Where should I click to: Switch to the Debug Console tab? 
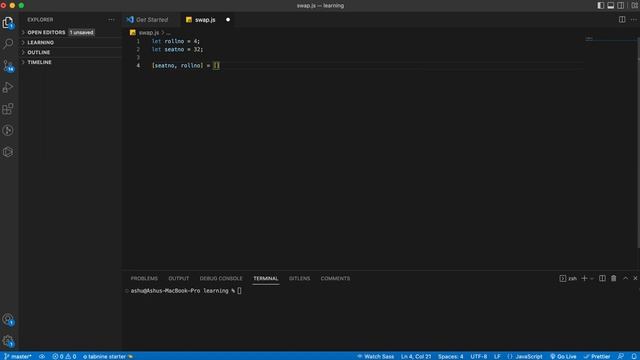tap(221, 278)
